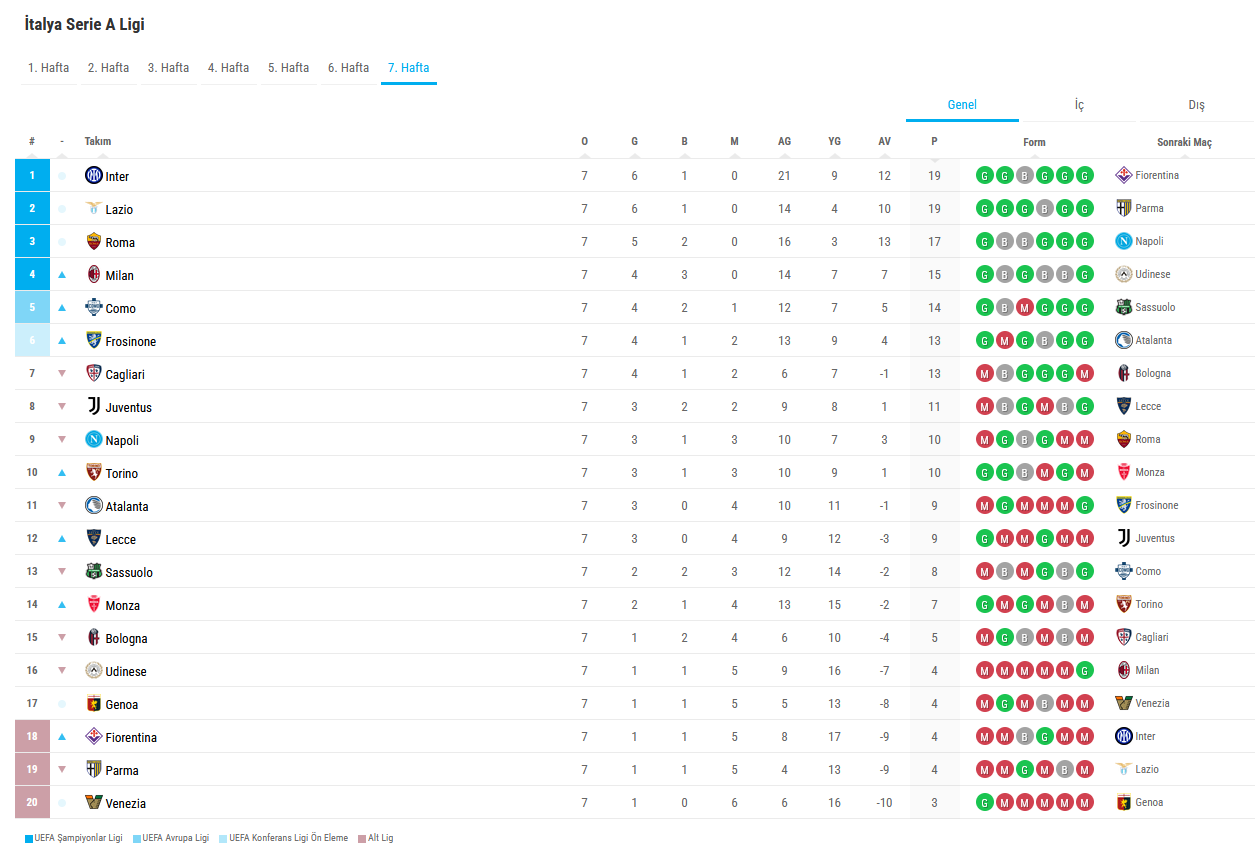Image resolution: width=1255 pixels, height=850 pixels.
Task: Click the Takım column header
Action: point(98,141)
